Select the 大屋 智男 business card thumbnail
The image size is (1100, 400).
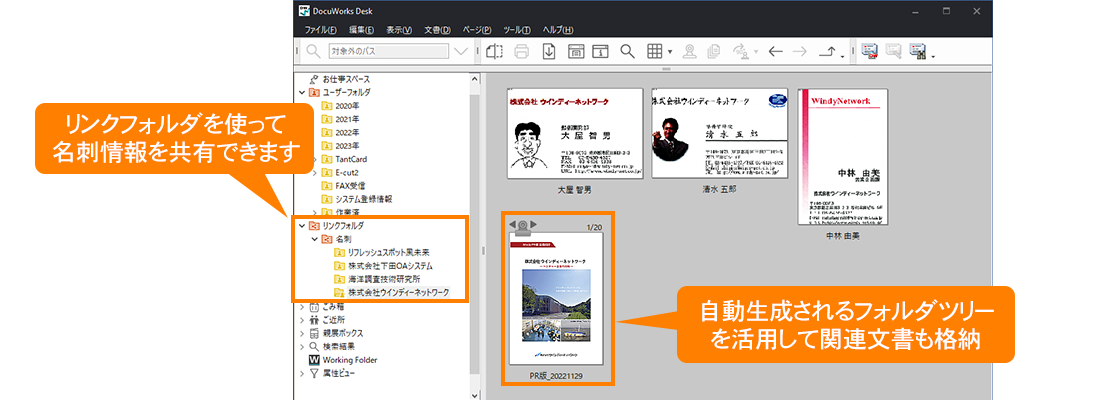click(575, 133)
